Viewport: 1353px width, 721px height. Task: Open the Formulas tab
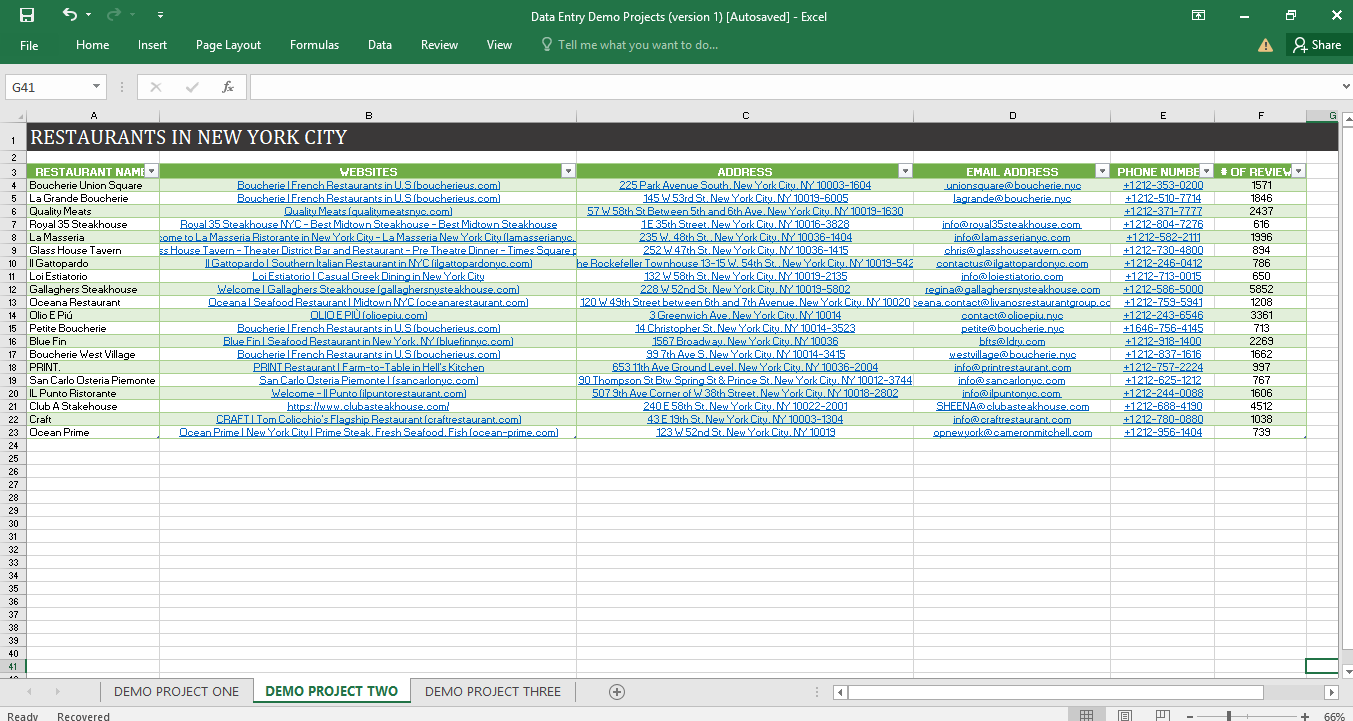[314, 45]
